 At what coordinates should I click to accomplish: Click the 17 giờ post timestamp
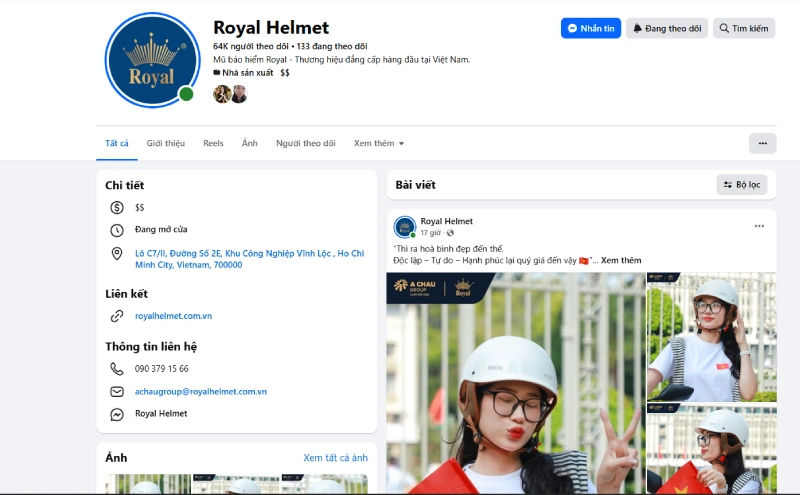click(430, 233)
